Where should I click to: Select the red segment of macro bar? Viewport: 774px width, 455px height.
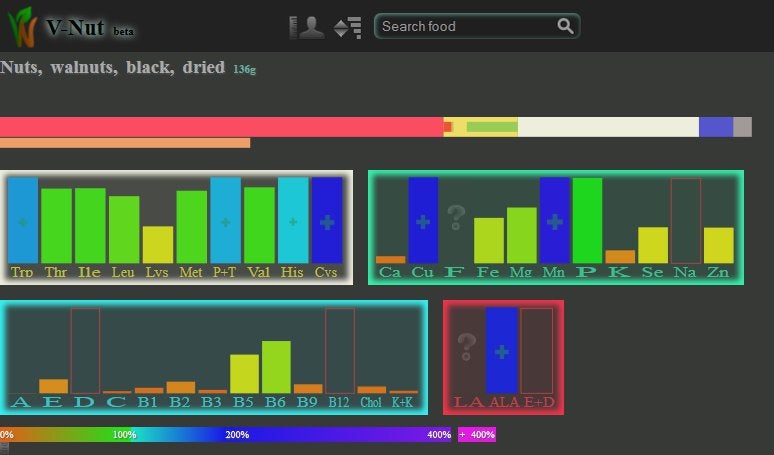point(222,127)
